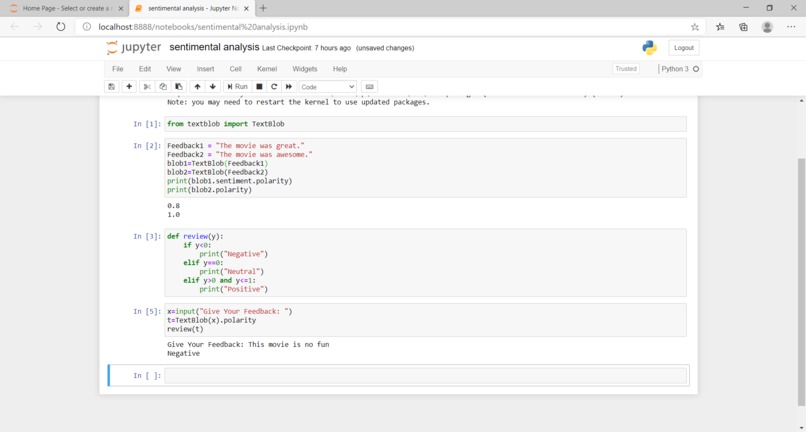Switch to the Home Page browser tab
This screenshot has height=432, width=806.
click(67, 8)
